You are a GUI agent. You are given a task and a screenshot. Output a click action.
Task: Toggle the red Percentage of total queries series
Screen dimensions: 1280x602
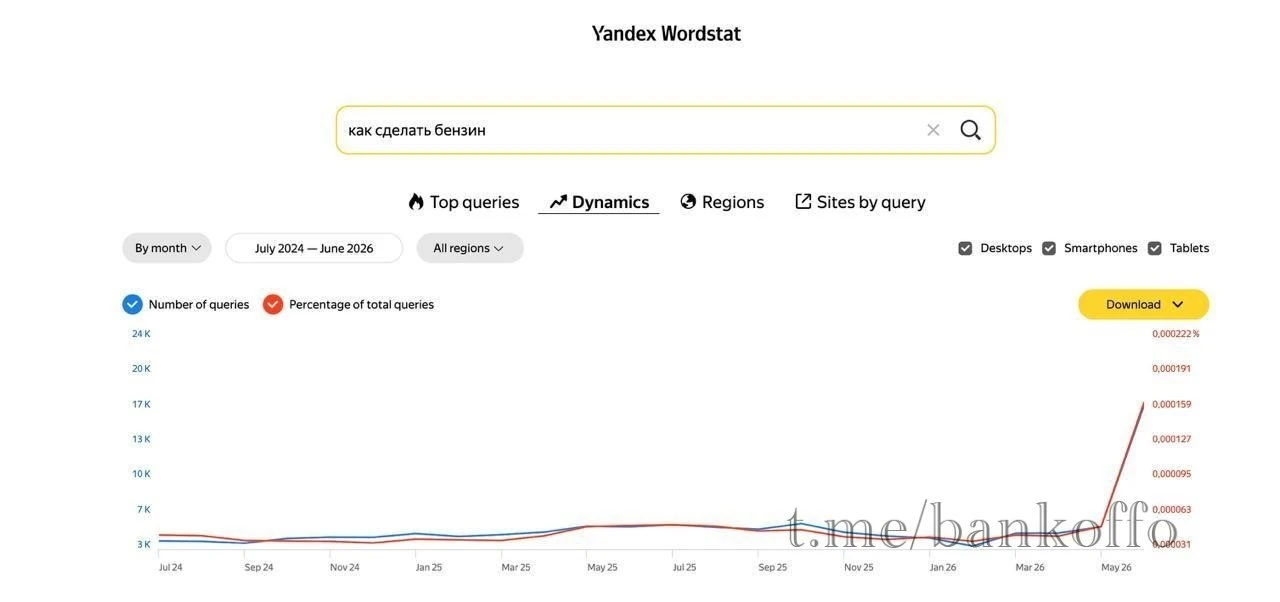point(273,304)
